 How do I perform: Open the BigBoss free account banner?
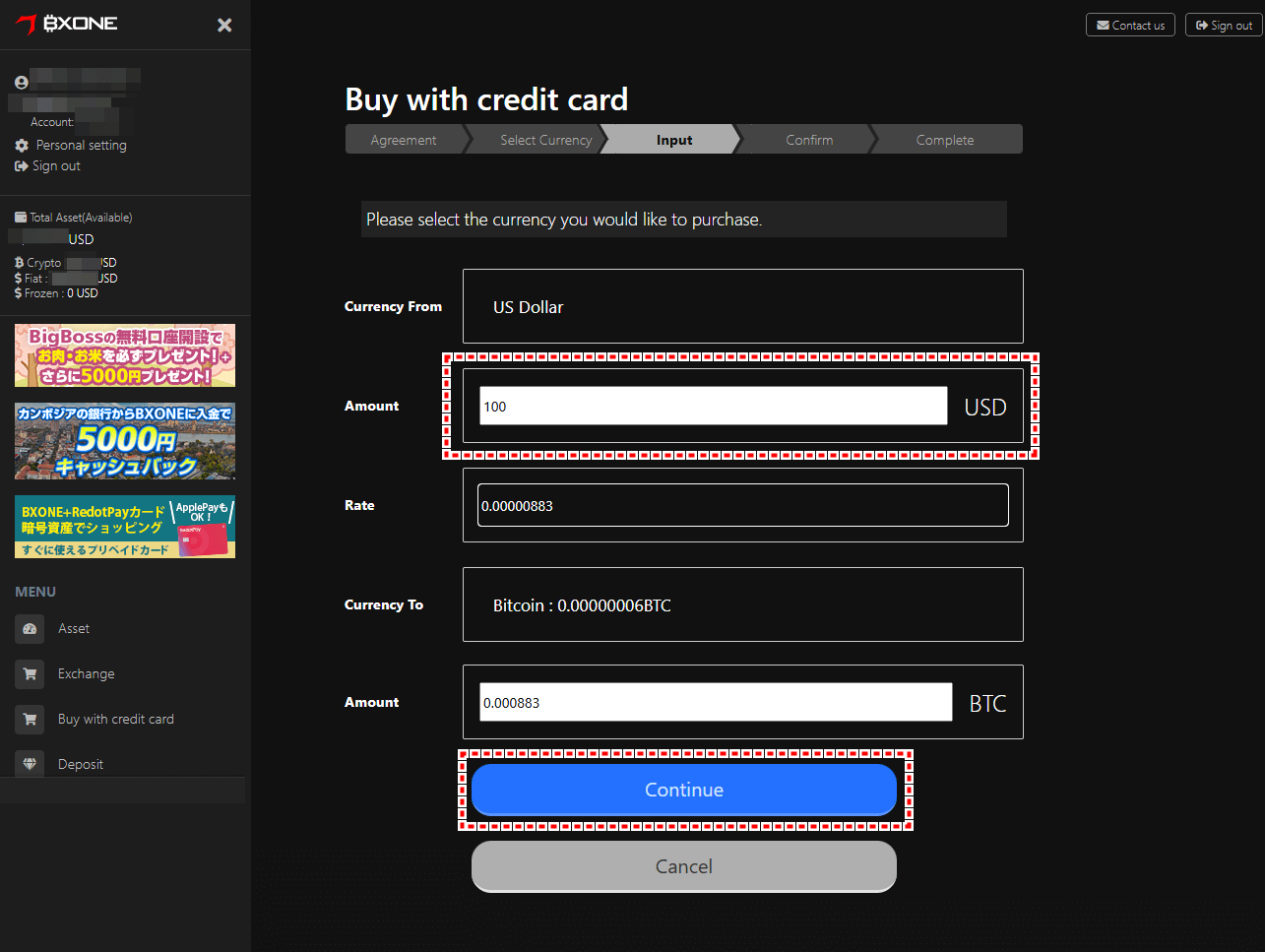(x=125, y=355)
